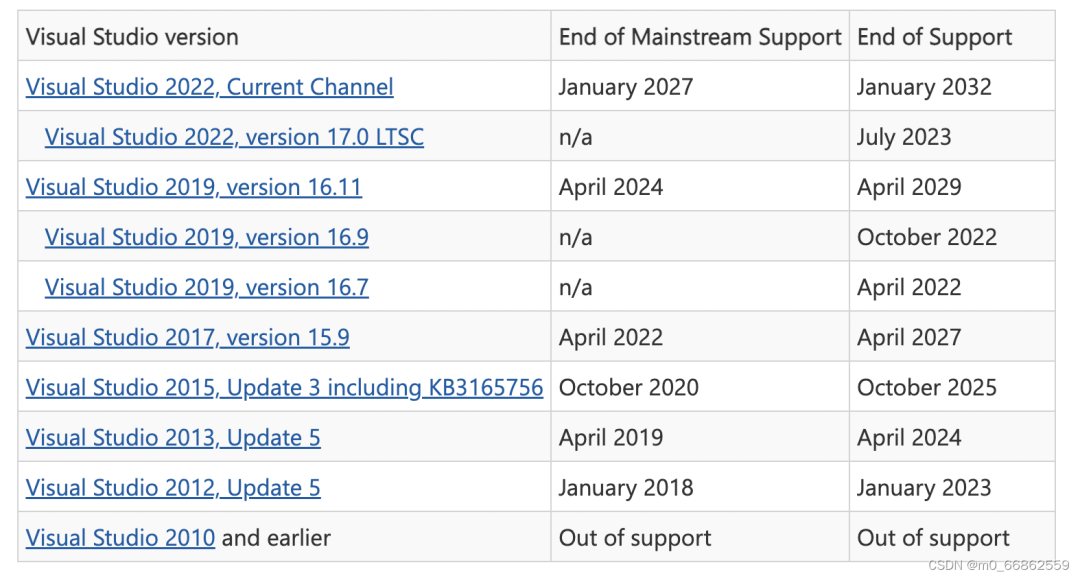
Task: Select the January 2027 mainstream support cell
Action: (x=625, y=87)
